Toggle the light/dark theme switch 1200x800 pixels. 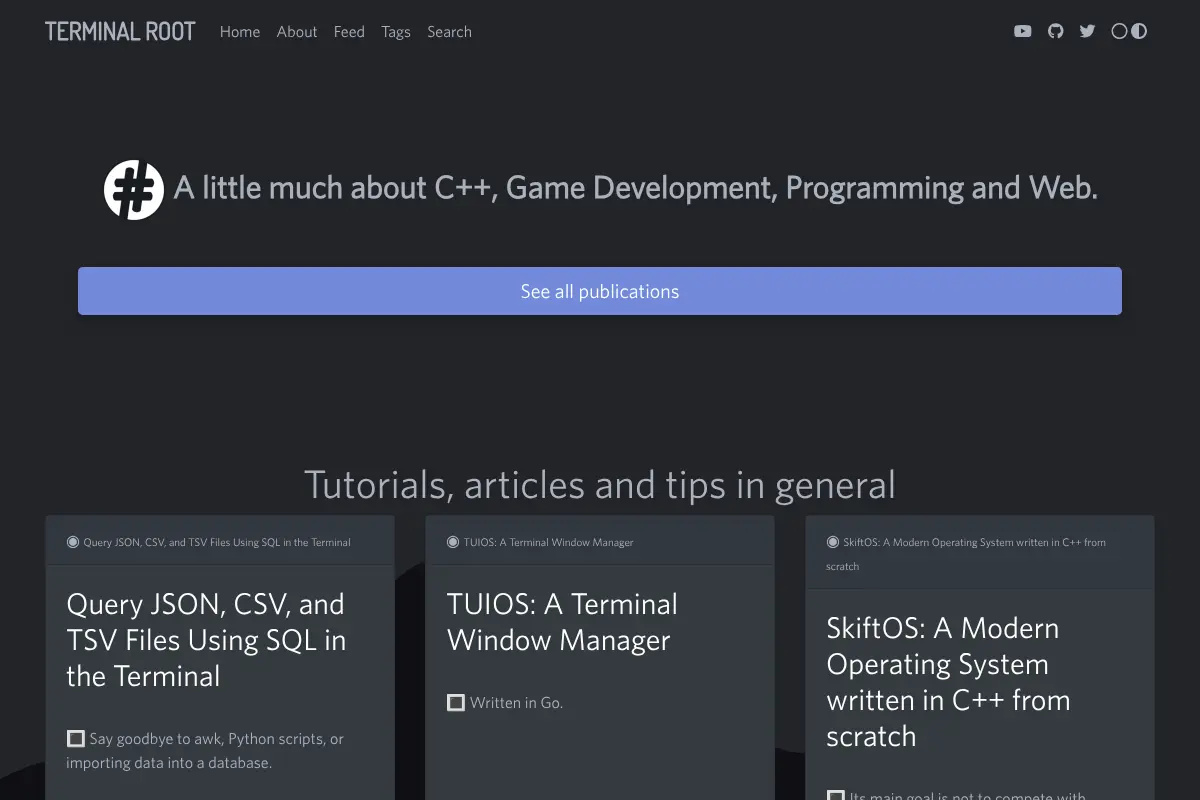(1129, 31)
